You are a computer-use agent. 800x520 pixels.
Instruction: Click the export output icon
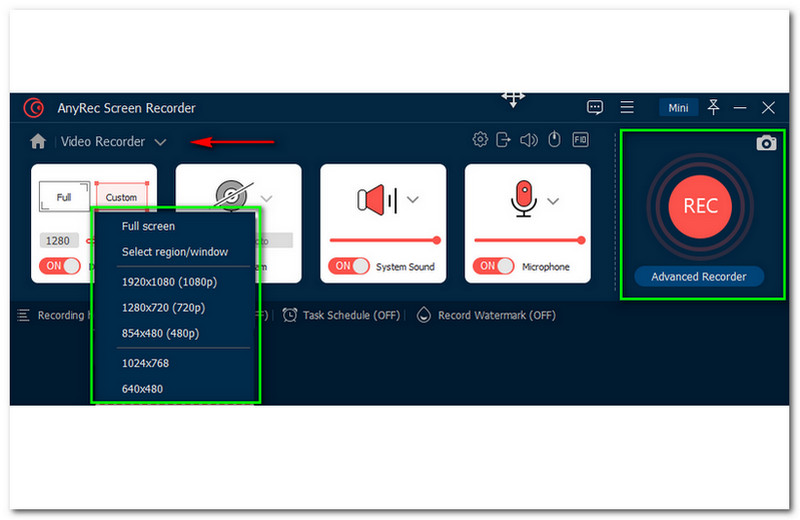click(x=503, y=139)
